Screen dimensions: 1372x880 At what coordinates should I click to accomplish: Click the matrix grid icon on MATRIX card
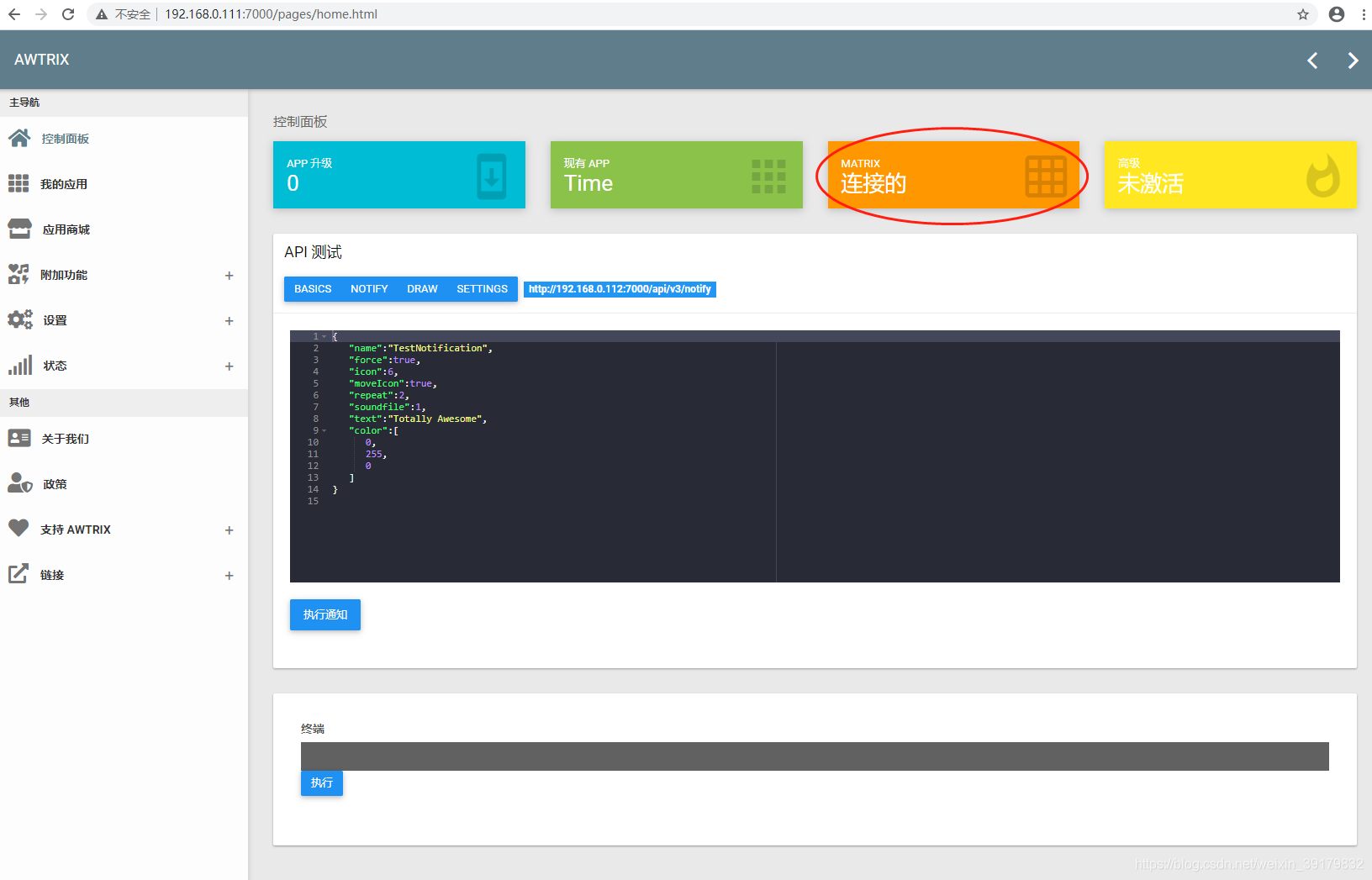coord(1046,177)
